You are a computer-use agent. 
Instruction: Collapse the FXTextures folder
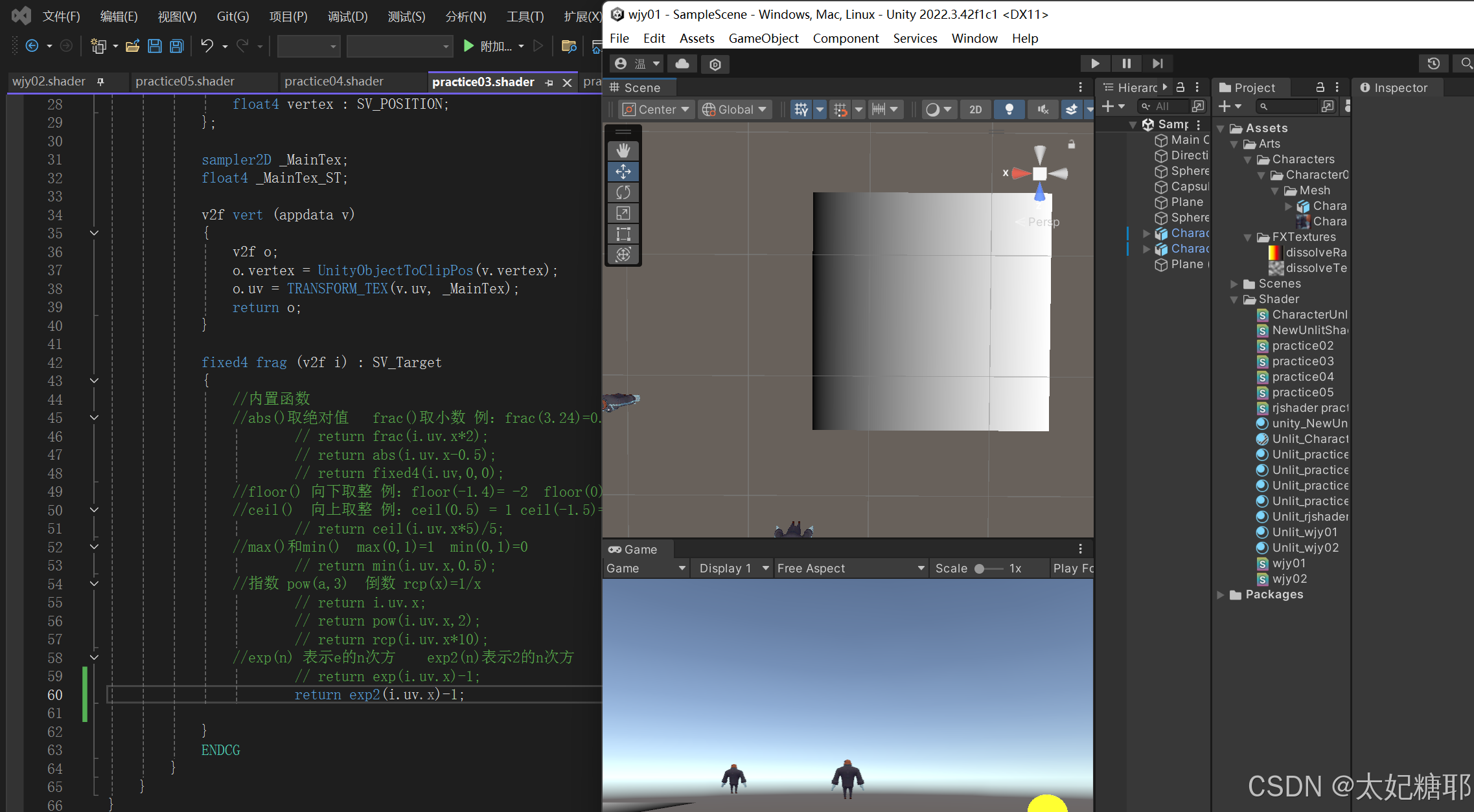[1248, 237]
